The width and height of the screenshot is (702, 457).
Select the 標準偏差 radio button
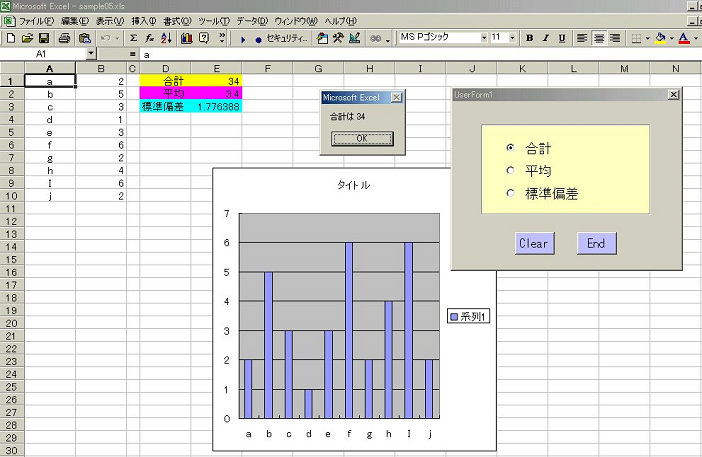pos(511,193)
